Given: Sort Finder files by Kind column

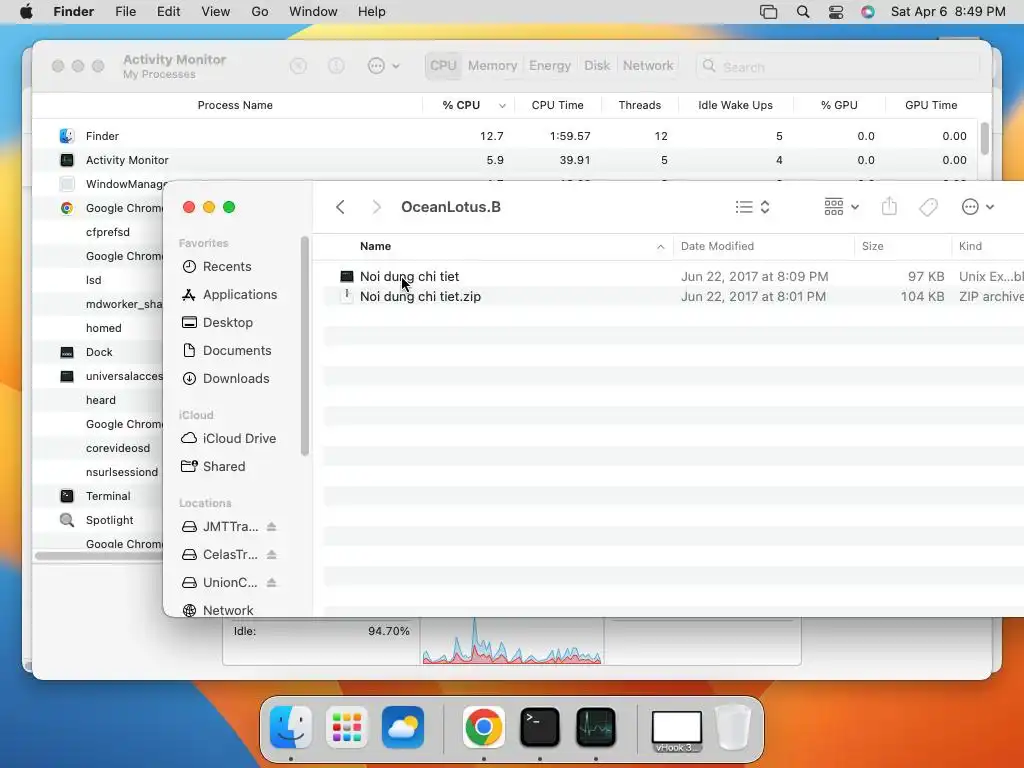Looking at the screenshot, I should coord(987,246).
